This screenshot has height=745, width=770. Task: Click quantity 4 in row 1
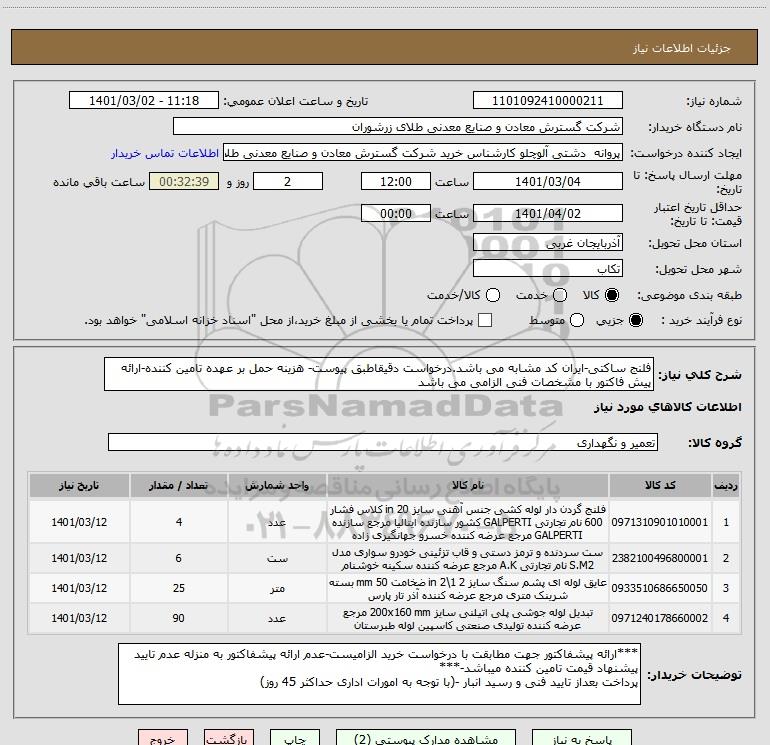[x=179, y=522]
